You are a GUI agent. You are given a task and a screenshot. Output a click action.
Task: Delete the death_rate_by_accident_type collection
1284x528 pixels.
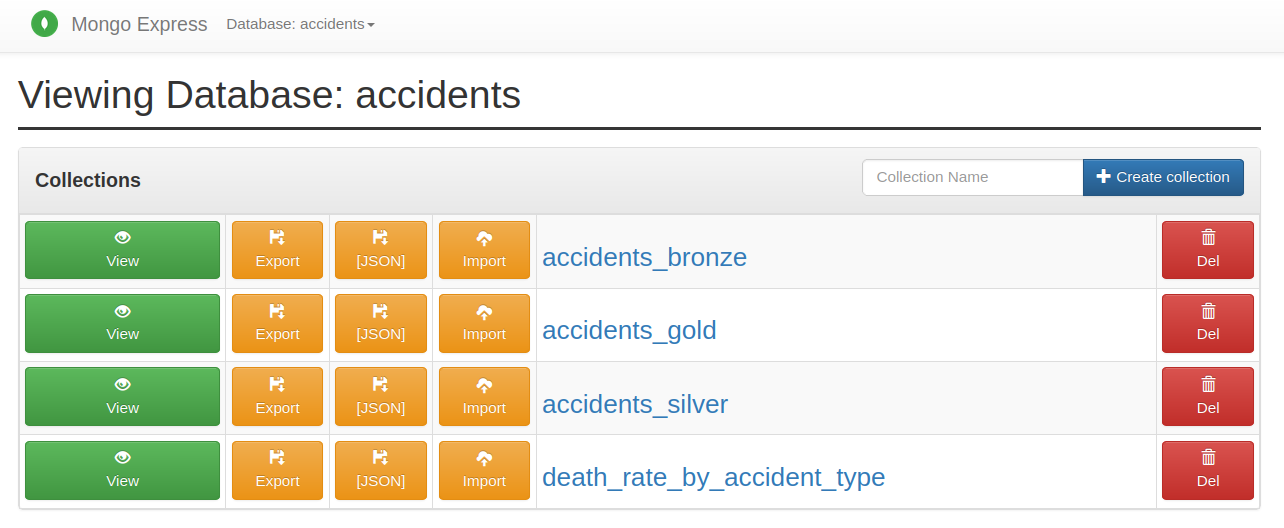(x=1207, y=470)
